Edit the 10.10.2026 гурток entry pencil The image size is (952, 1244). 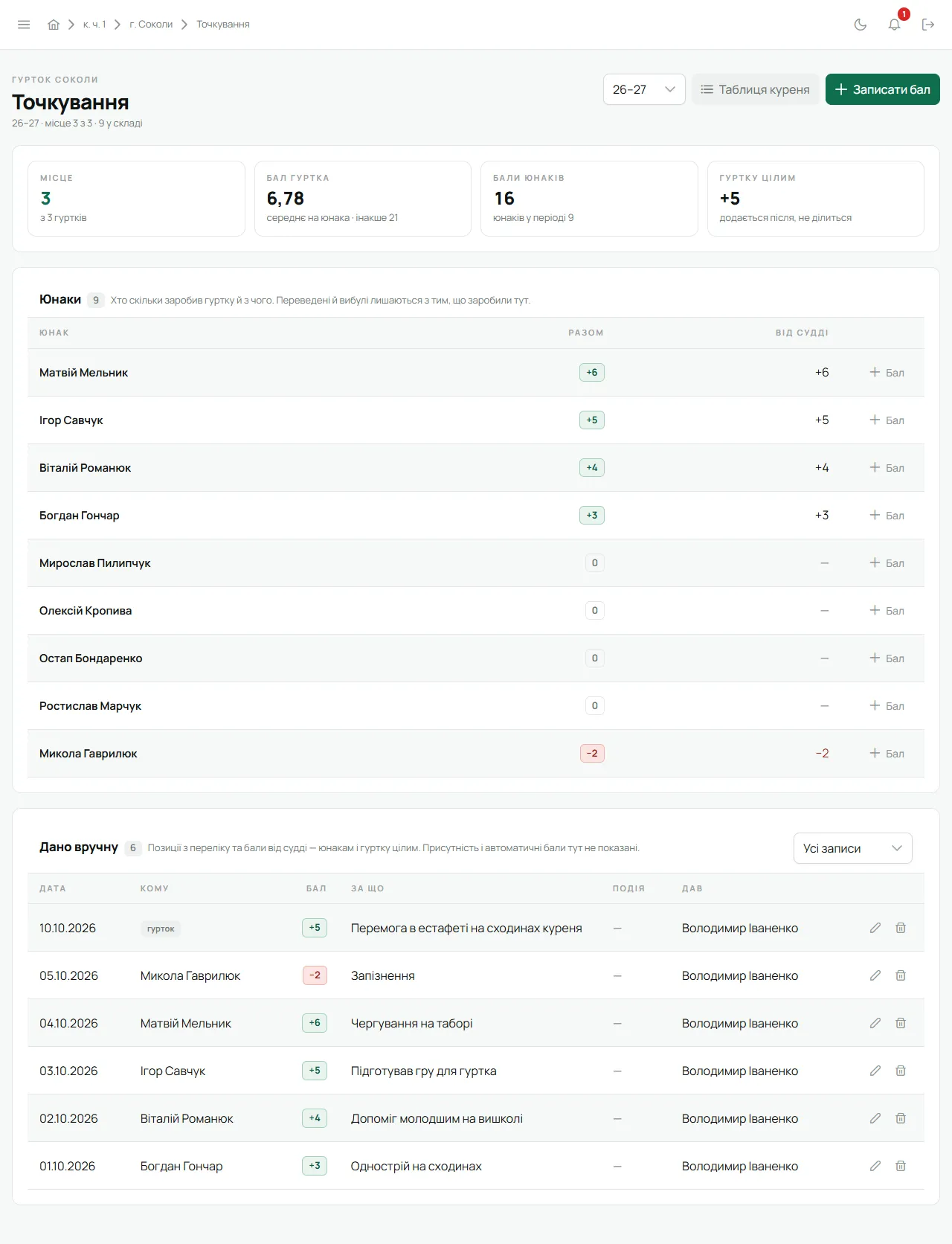(875, 928)
